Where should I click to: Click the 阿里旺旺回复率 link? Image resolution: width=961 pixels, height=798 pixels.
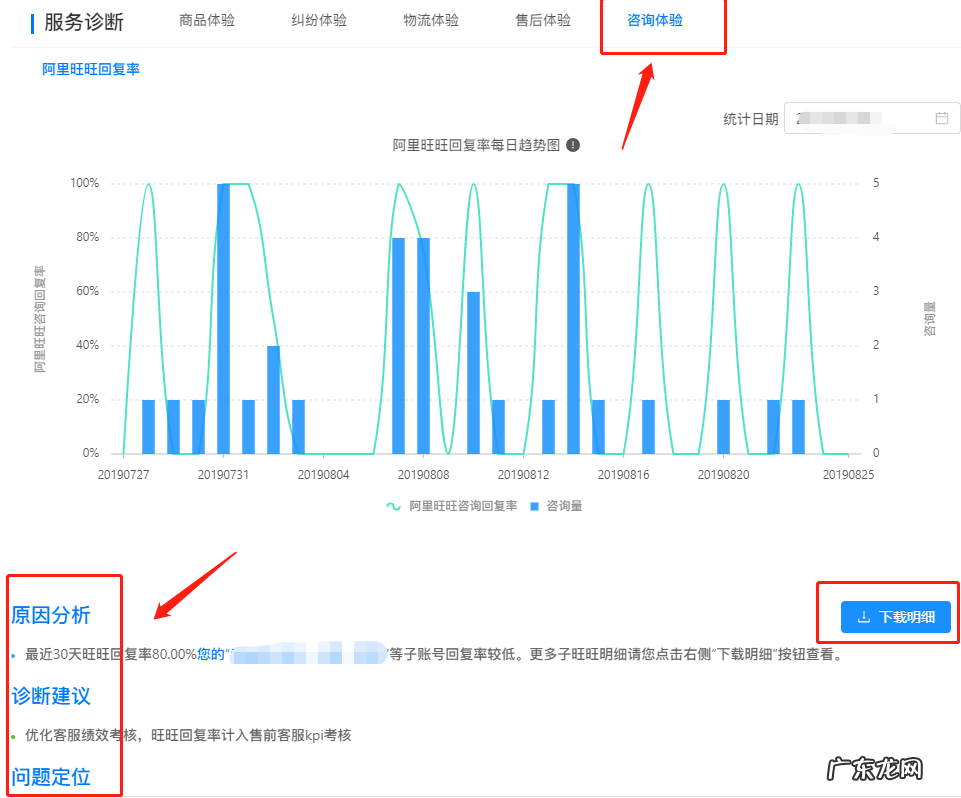(90, 71)
